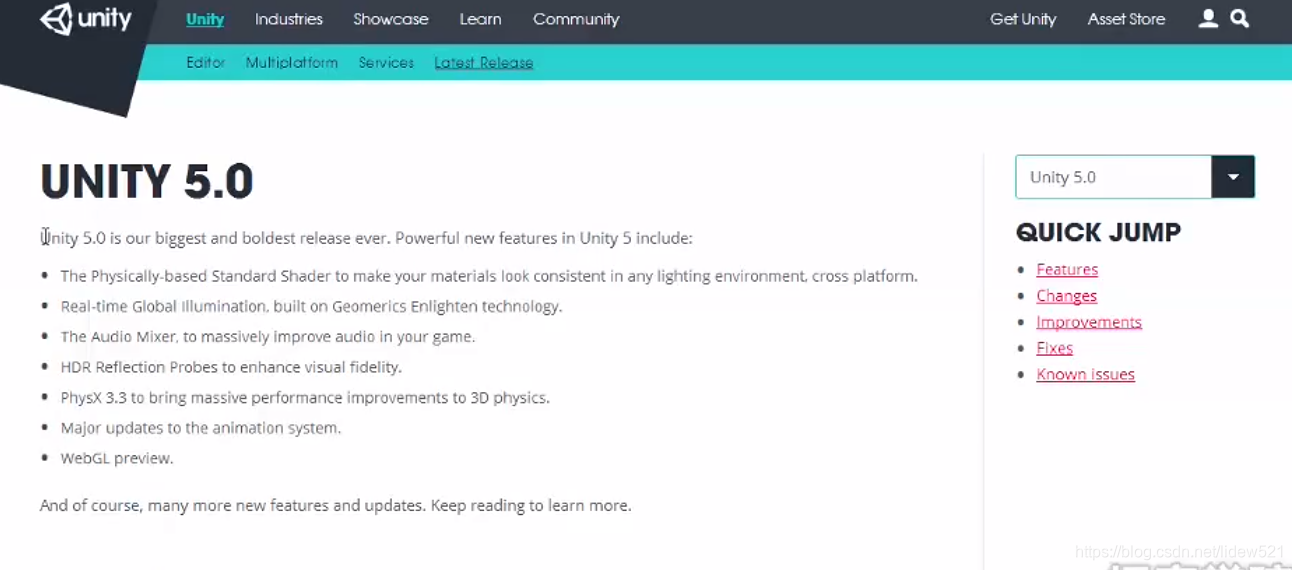Click the animation system updates bullet
The image size is (1292, 570).
(x=200, y=428)
